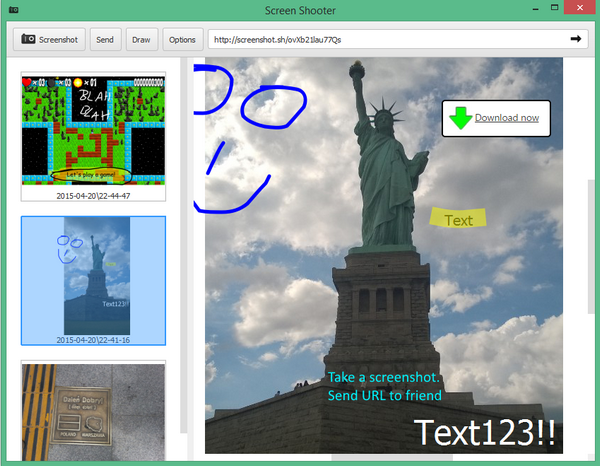Click the 'Take a screenshot.' cyan text
The image size is (600, 466).
pyautogui.click(x=383, y=377)
